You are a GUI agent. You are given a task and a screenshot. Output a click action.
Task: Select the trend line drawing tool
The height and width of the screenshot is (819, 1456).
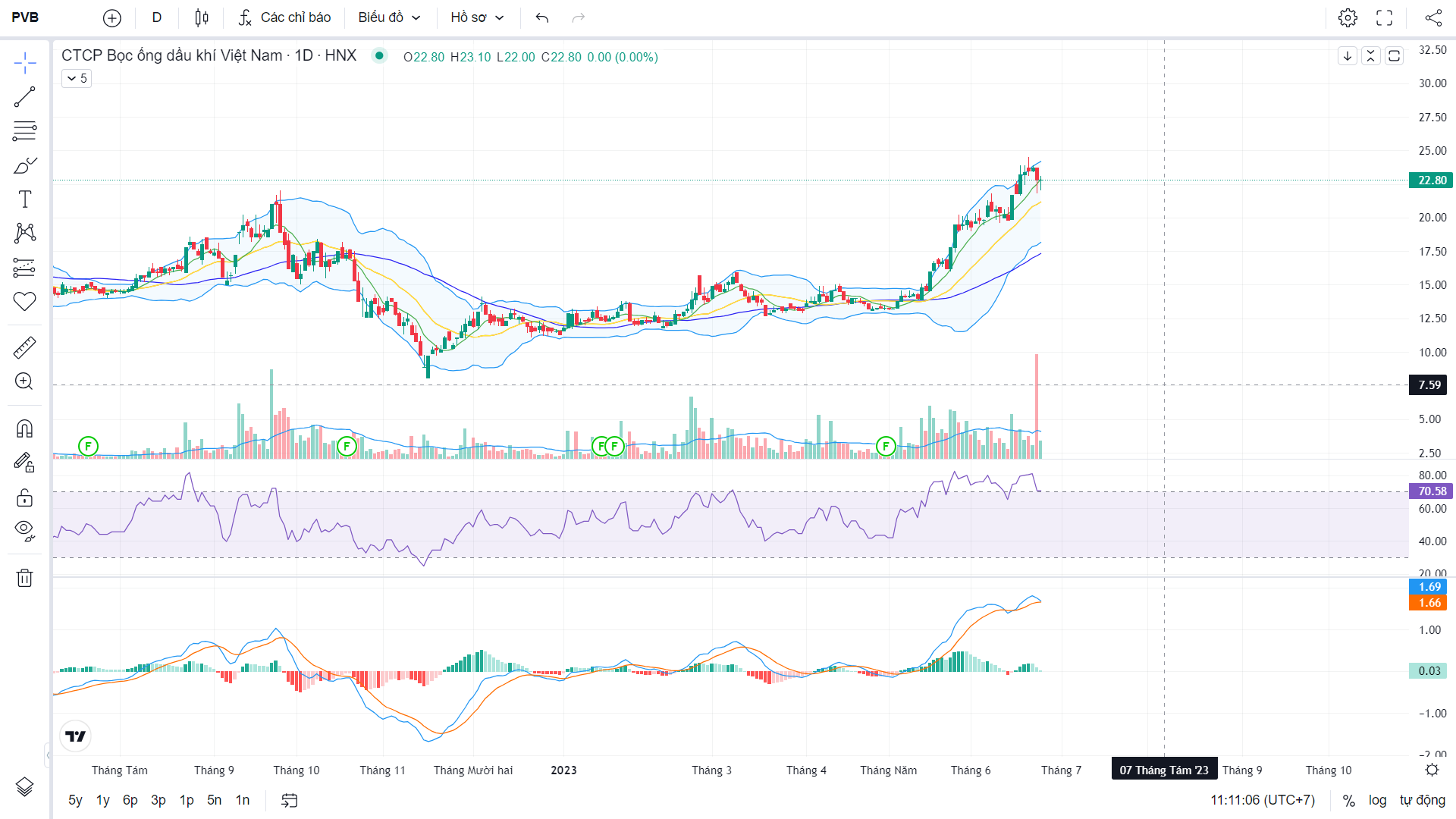point(24,97)
